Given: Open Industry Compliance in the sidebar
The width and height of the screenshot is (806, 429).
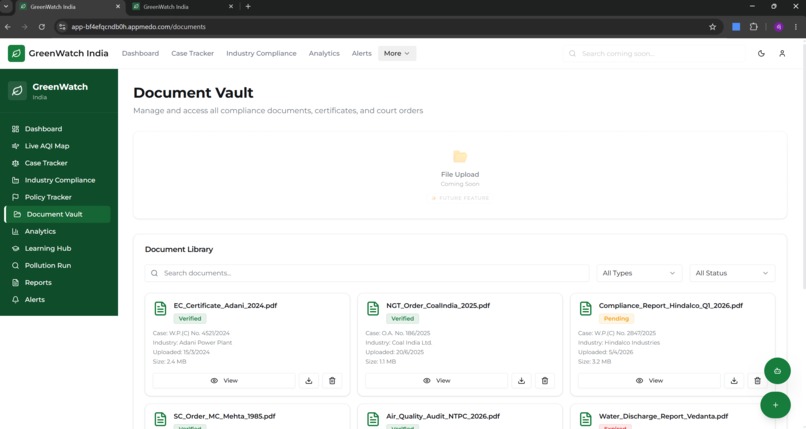Looking at the screenshot, I should (59, 180).
